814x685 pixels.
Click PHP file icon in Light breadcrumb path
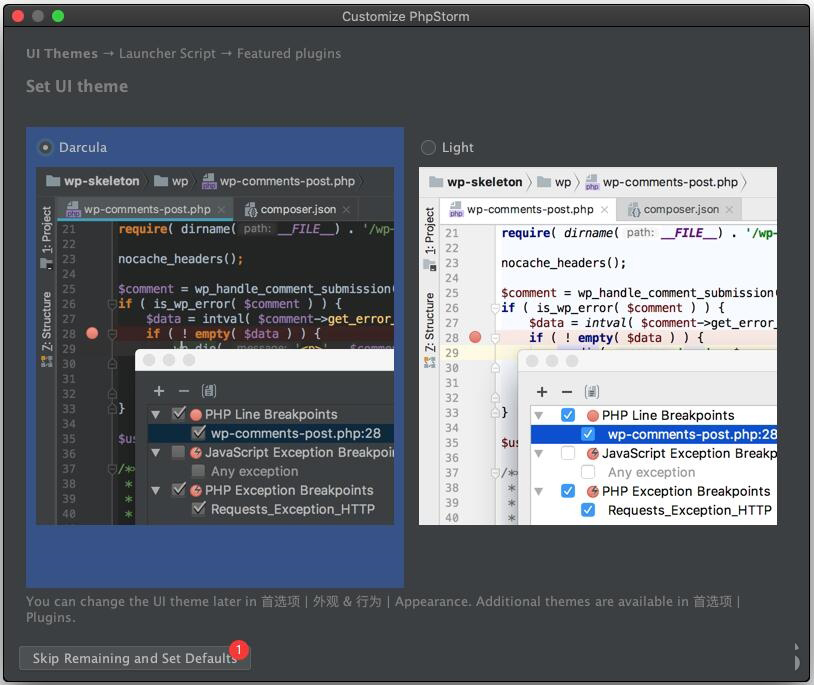592,182
